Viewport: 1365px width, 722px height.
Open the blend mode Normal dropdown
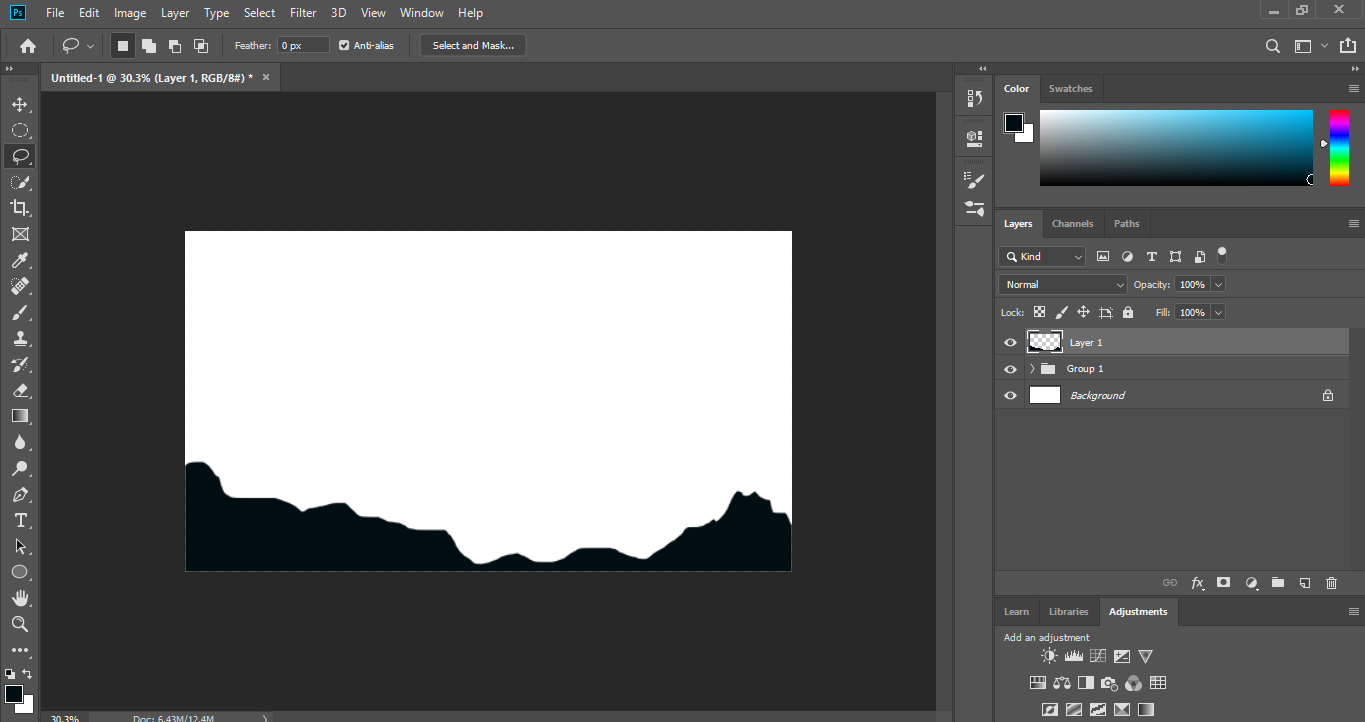point(1062,285)
